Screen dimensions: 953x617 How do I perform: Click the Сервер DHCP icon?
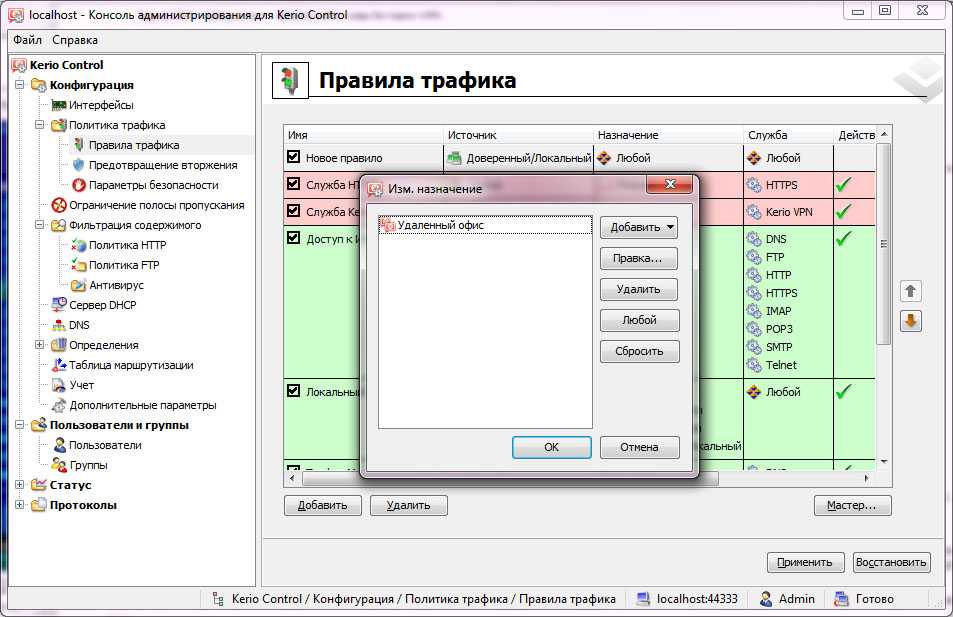point(59,305)
